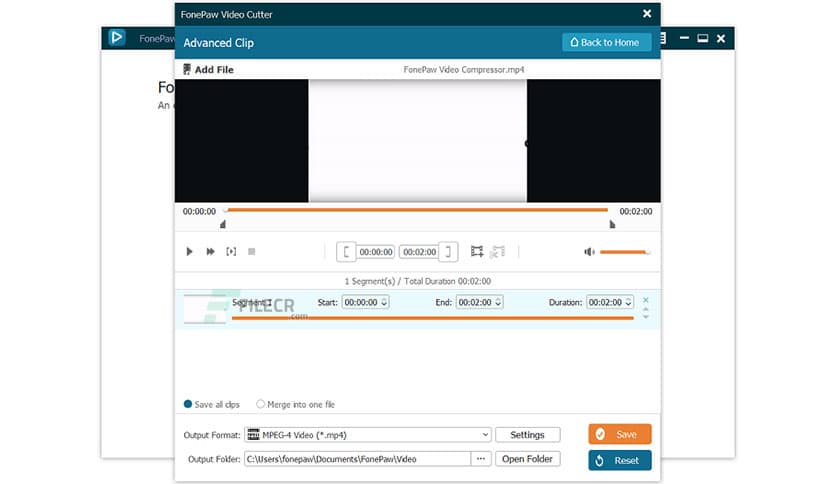Close the background FonePaw window
Screen dimensions: 836x484
coord(721,38)
